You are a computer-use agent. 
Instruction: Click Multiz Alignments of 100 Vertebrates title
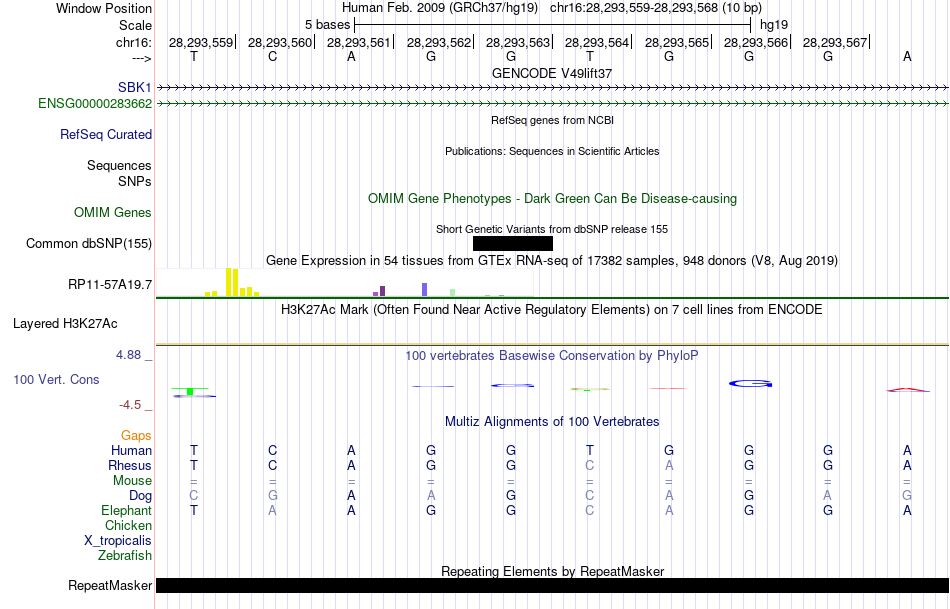coord(552,422)
